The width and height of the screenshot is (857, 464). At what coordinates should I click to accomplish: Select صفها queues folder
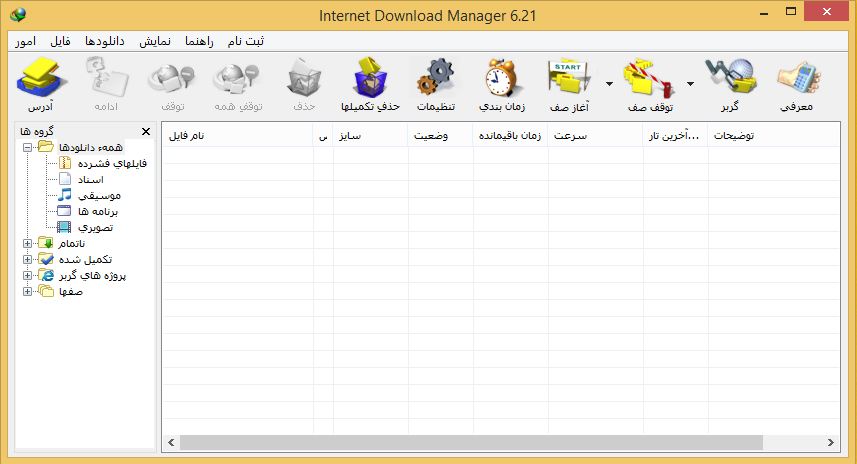tap(71, 291)
